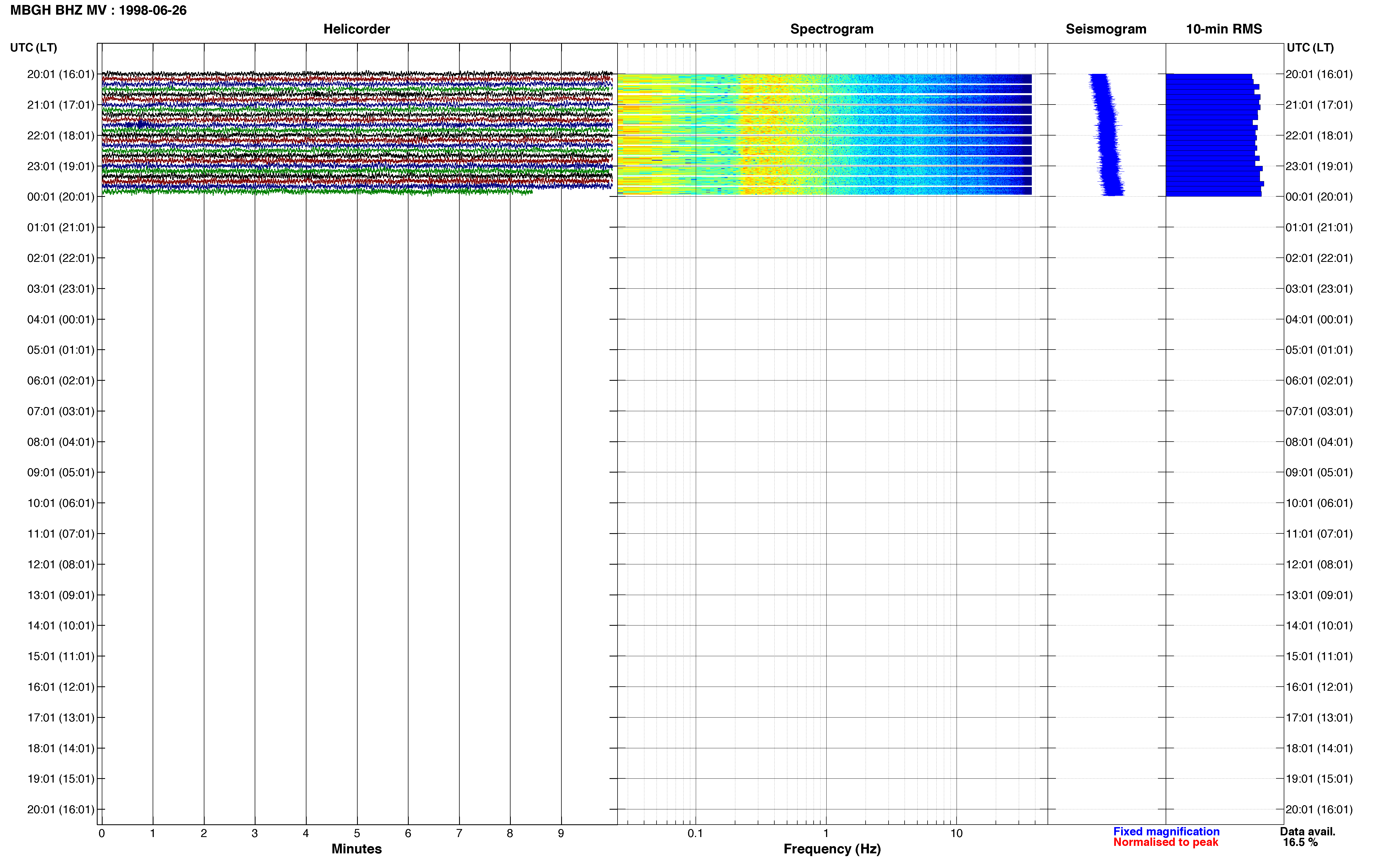Click left time label '12:01 (08:01)'
The height and width of the screenshot is (868, 1388).
pyautogui.click(x=61, y=564)
